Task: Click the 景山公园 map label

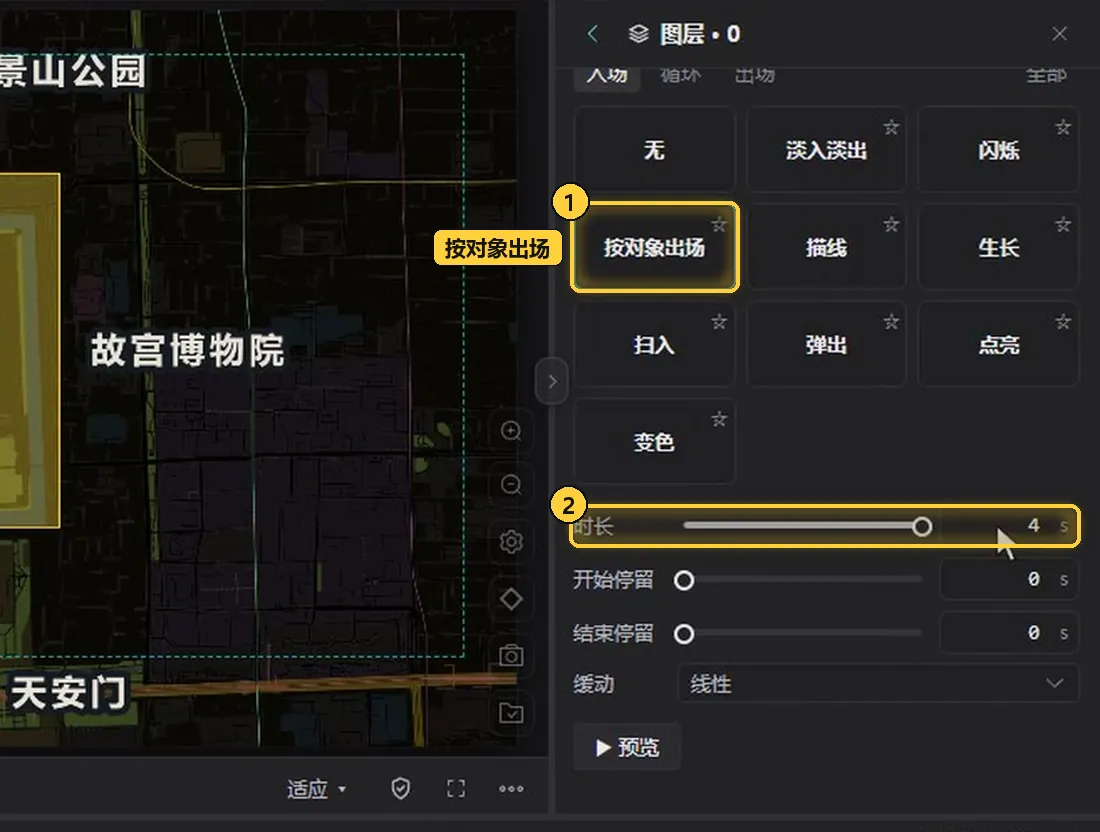Action: [72, 72]
